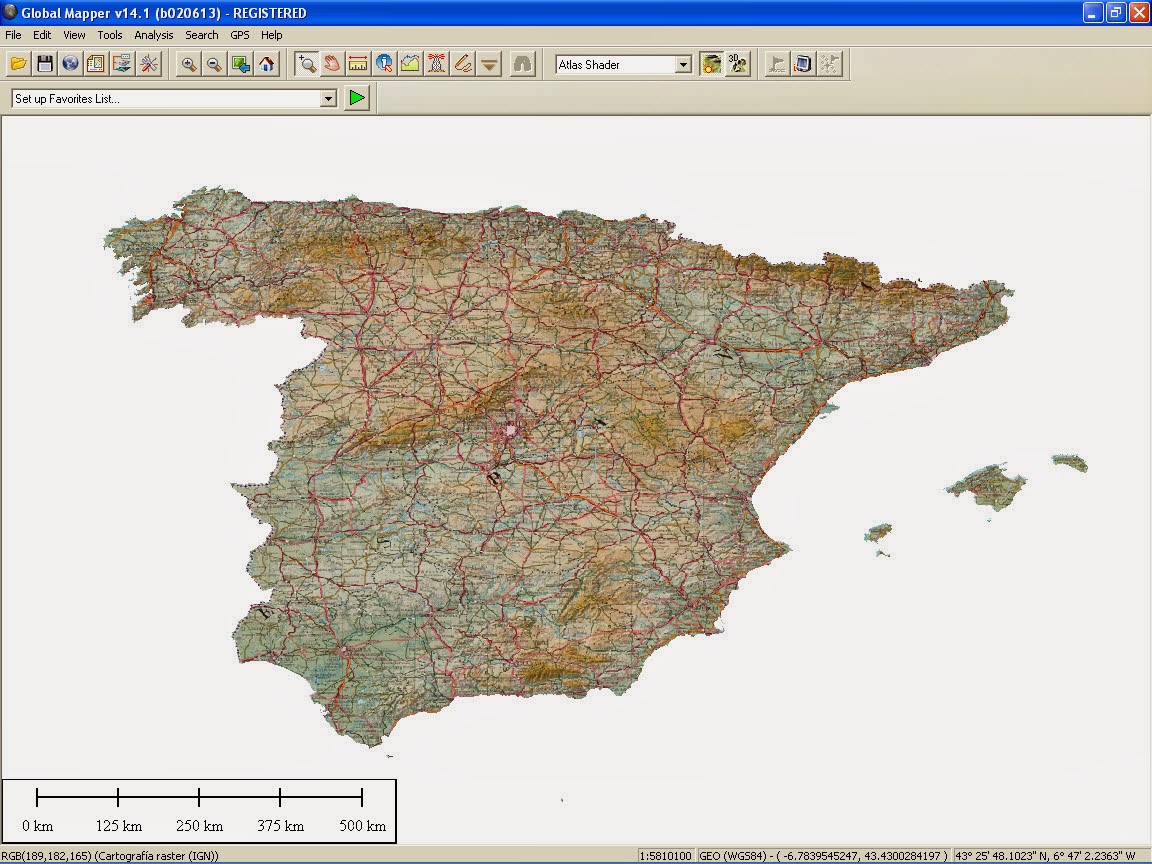Open the Analysis menu
Image resolution: width=1152 pixels, height=864 pixels.
(153, 35)
